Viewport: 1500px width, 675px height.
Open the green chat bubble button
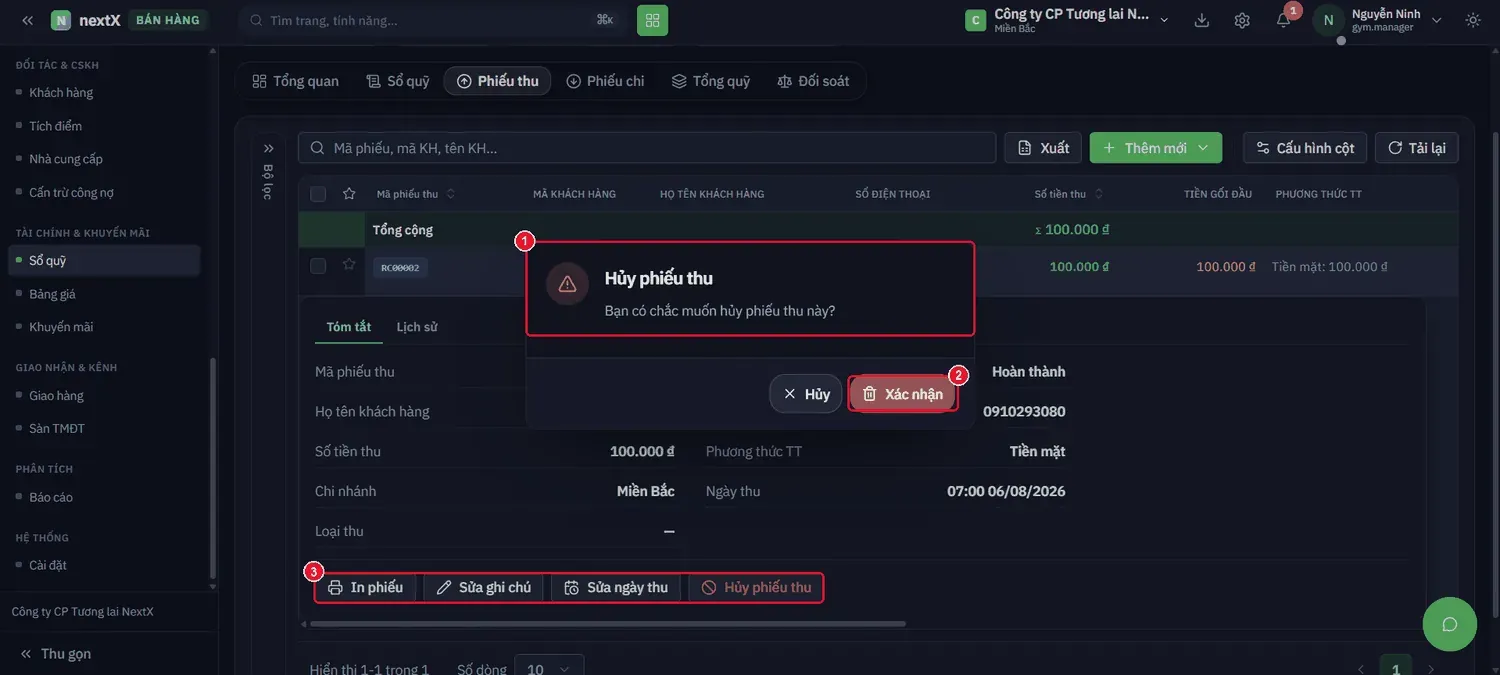[1450, 624]
